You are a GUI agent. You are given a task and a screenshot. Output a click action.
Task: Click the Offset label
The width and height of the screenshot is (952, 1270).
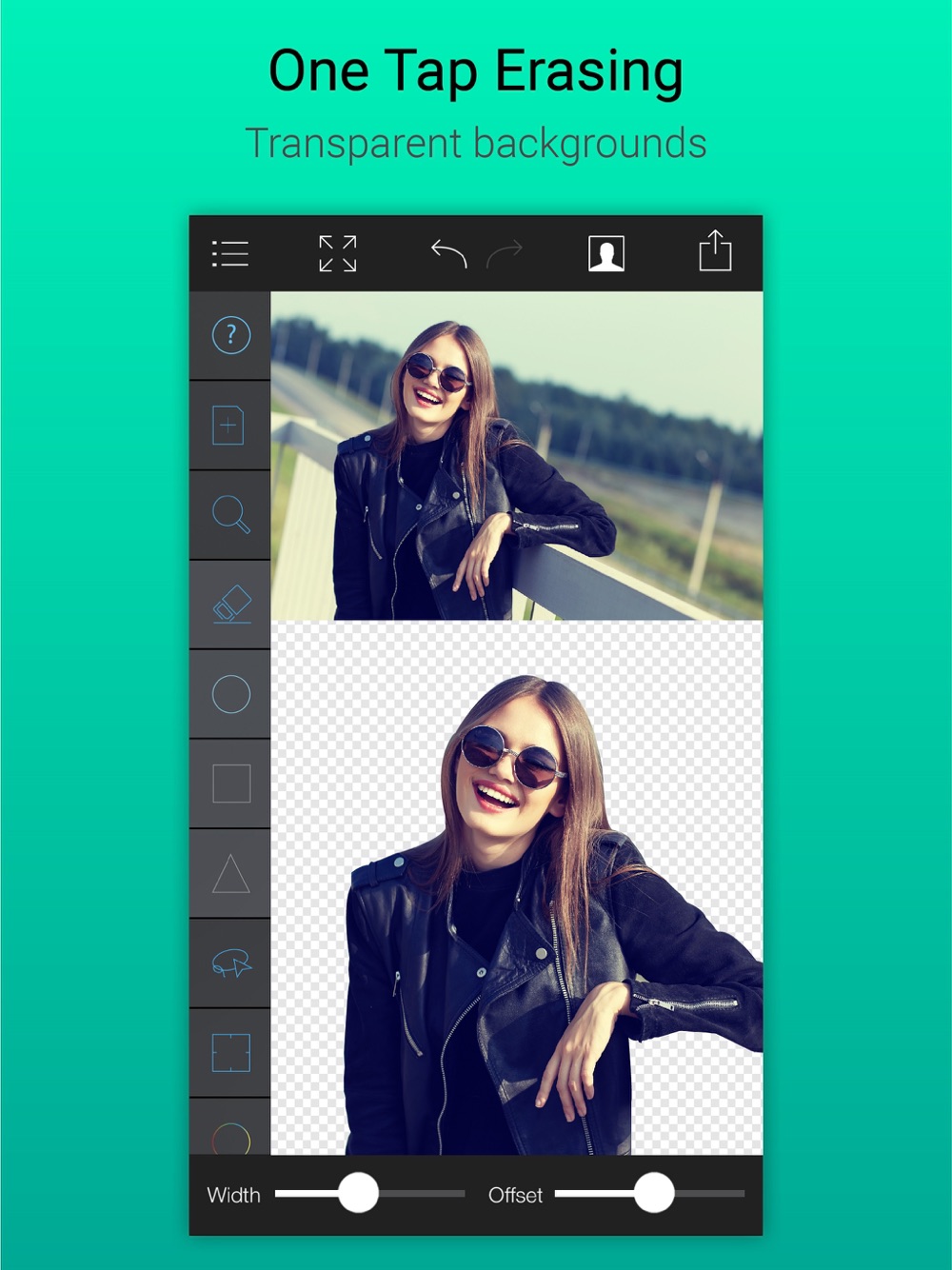click(x=515, y=1195)
